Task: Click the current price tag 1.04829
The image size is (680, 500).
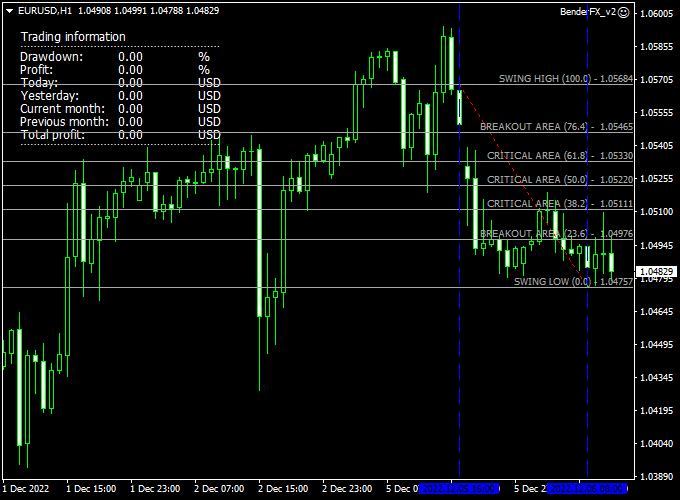Action: [656, 272]
